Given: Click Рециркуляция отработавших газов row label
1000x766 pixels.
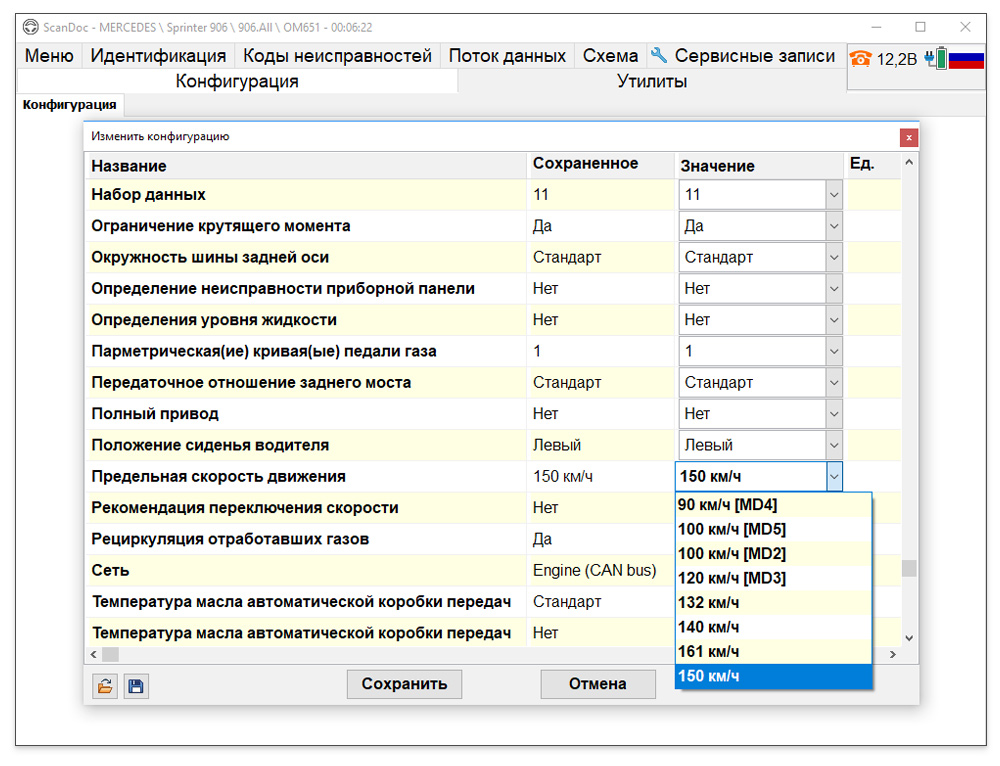Looking at the screenshot, I should pyautogui.click(x=230, y=539).
